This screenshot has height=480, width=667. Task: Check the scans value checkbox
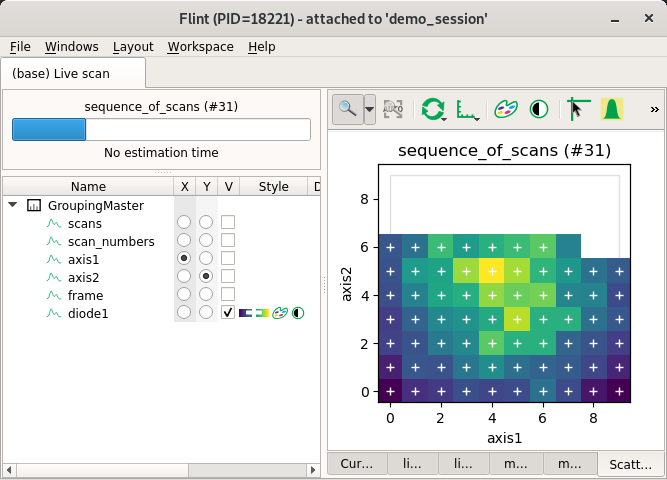click(228, 222)
